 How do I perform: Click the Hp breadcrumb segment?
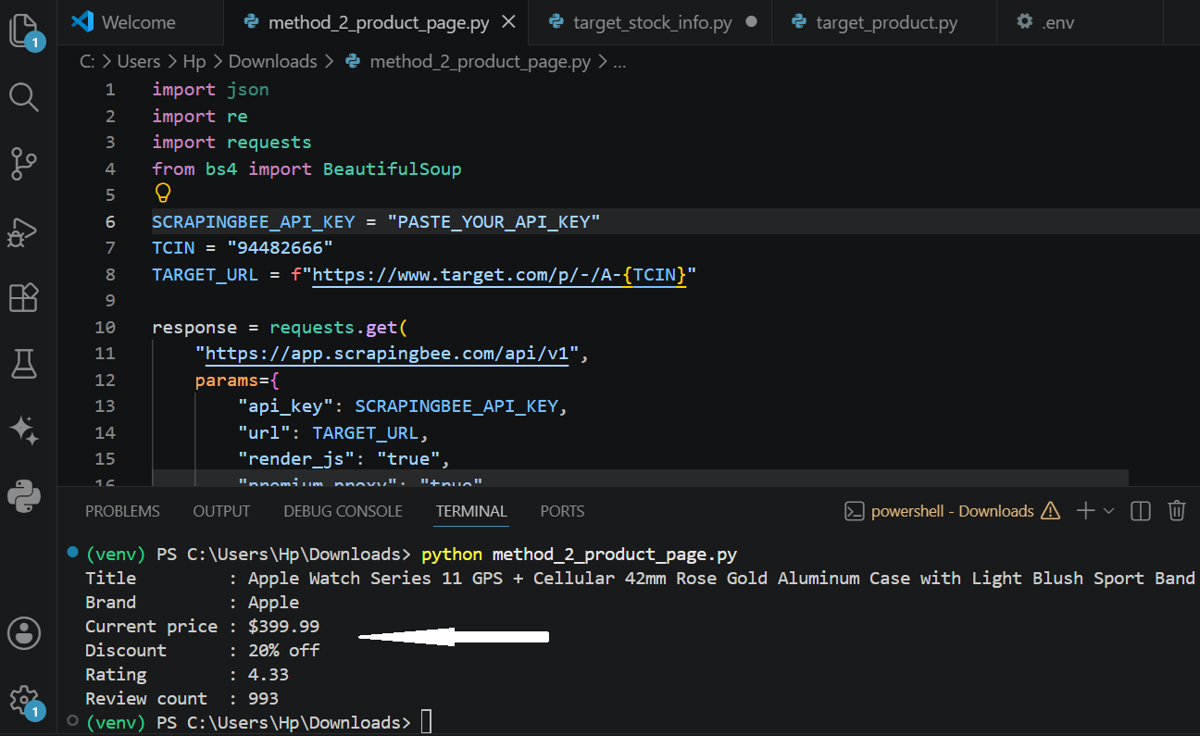[x=194, y=62]
